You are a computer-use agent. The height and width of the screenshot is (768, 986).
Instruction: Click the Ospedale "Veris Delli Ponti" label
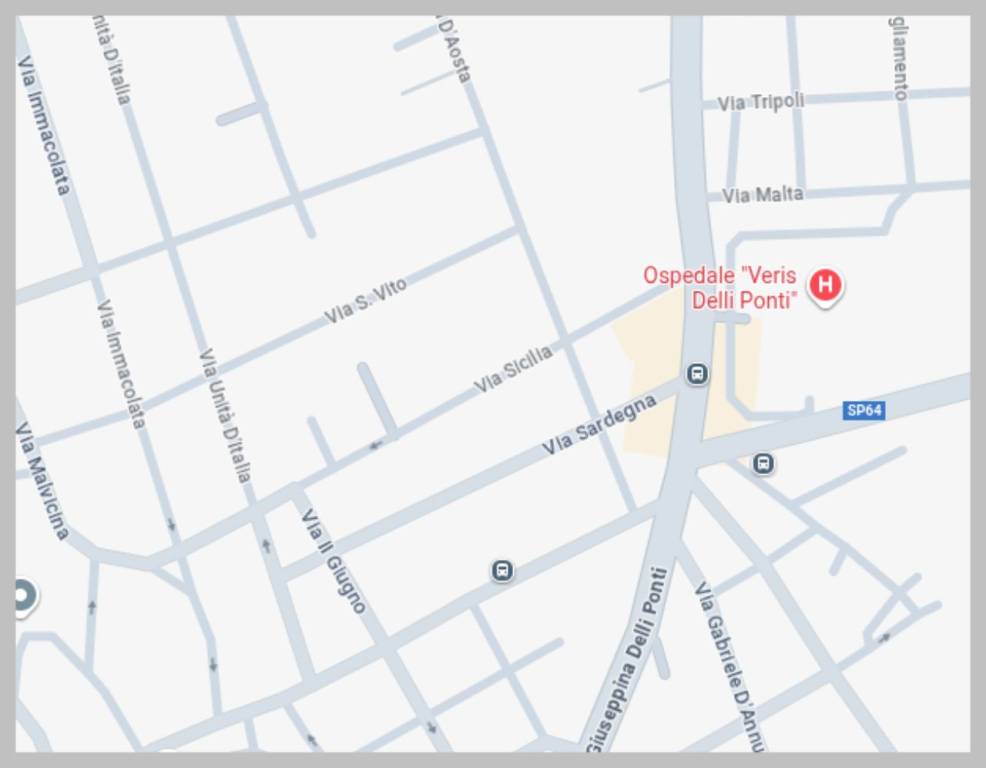click(719, 287)
